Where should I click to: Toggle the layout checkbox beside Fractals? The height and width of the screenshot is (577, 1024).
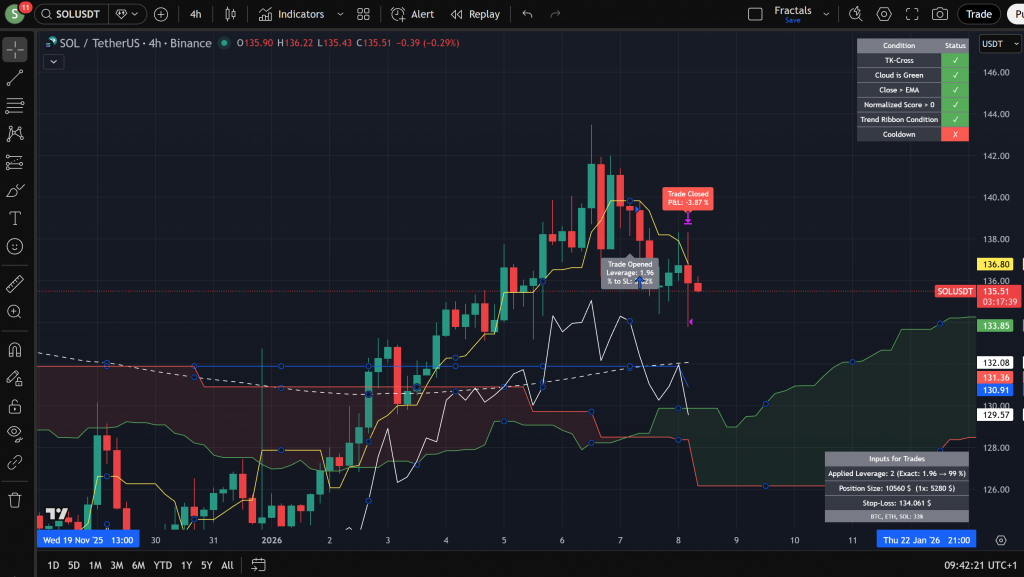pos(757,14)
